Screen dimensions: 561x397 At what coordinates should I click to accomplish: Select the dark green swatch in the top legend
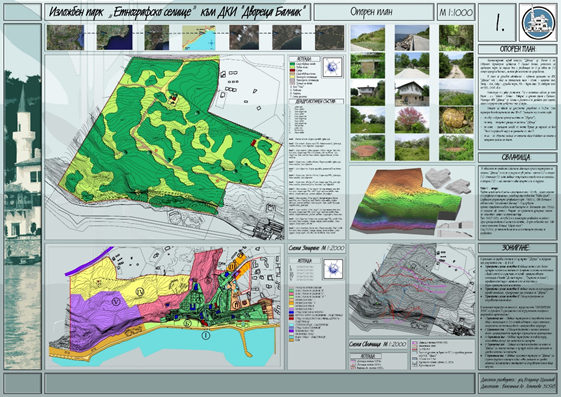point(292,64)
